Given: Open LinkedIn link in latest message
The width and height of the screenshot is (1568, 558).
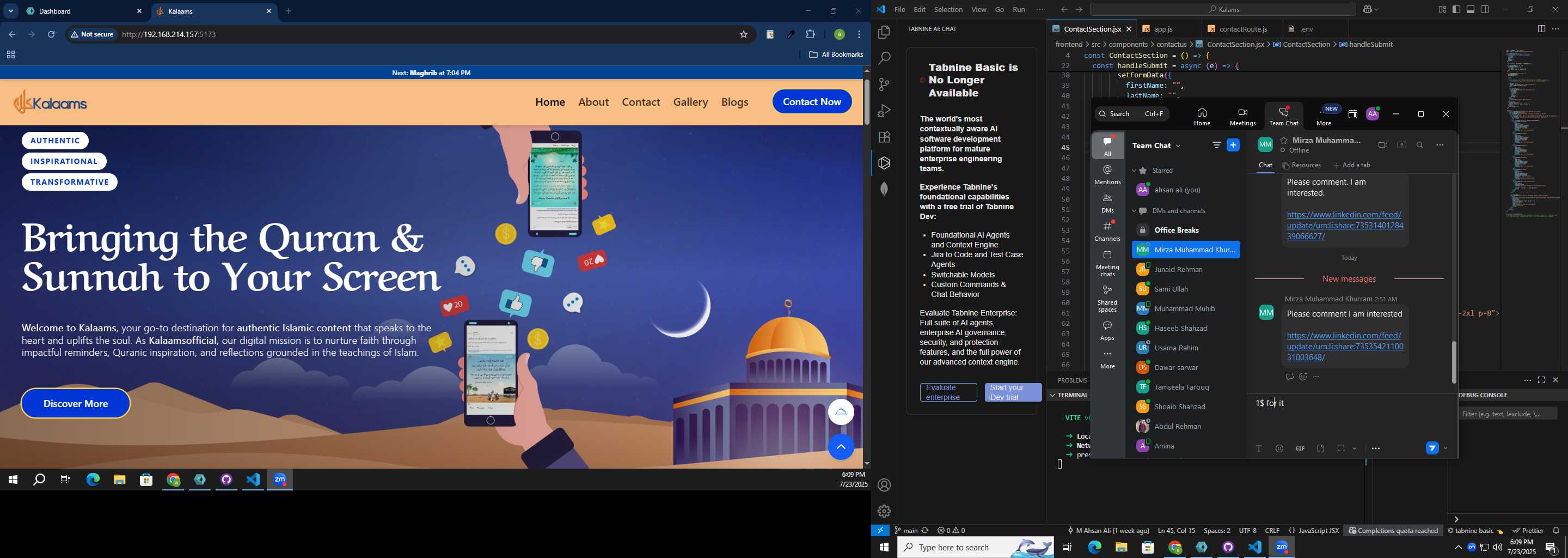Looking at the screenshot, I should click(1345, 347).
